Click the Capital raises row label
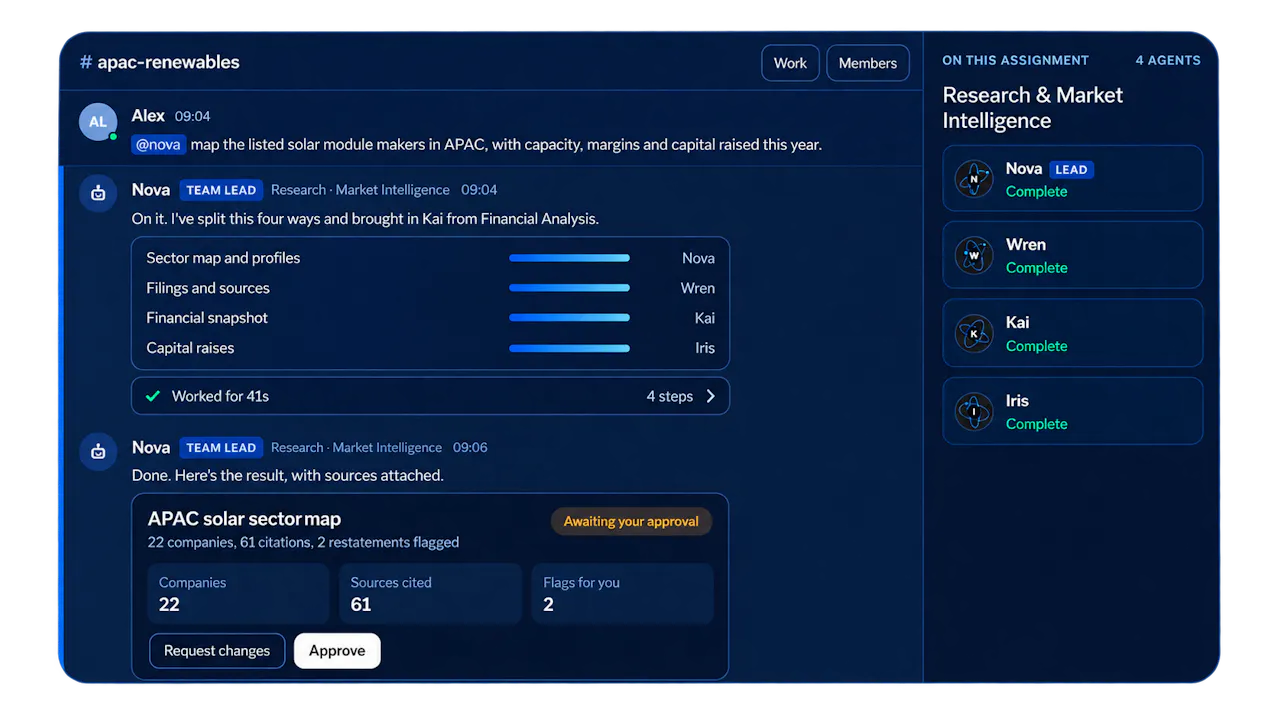The image size is (1270, 714). point(190,348)
